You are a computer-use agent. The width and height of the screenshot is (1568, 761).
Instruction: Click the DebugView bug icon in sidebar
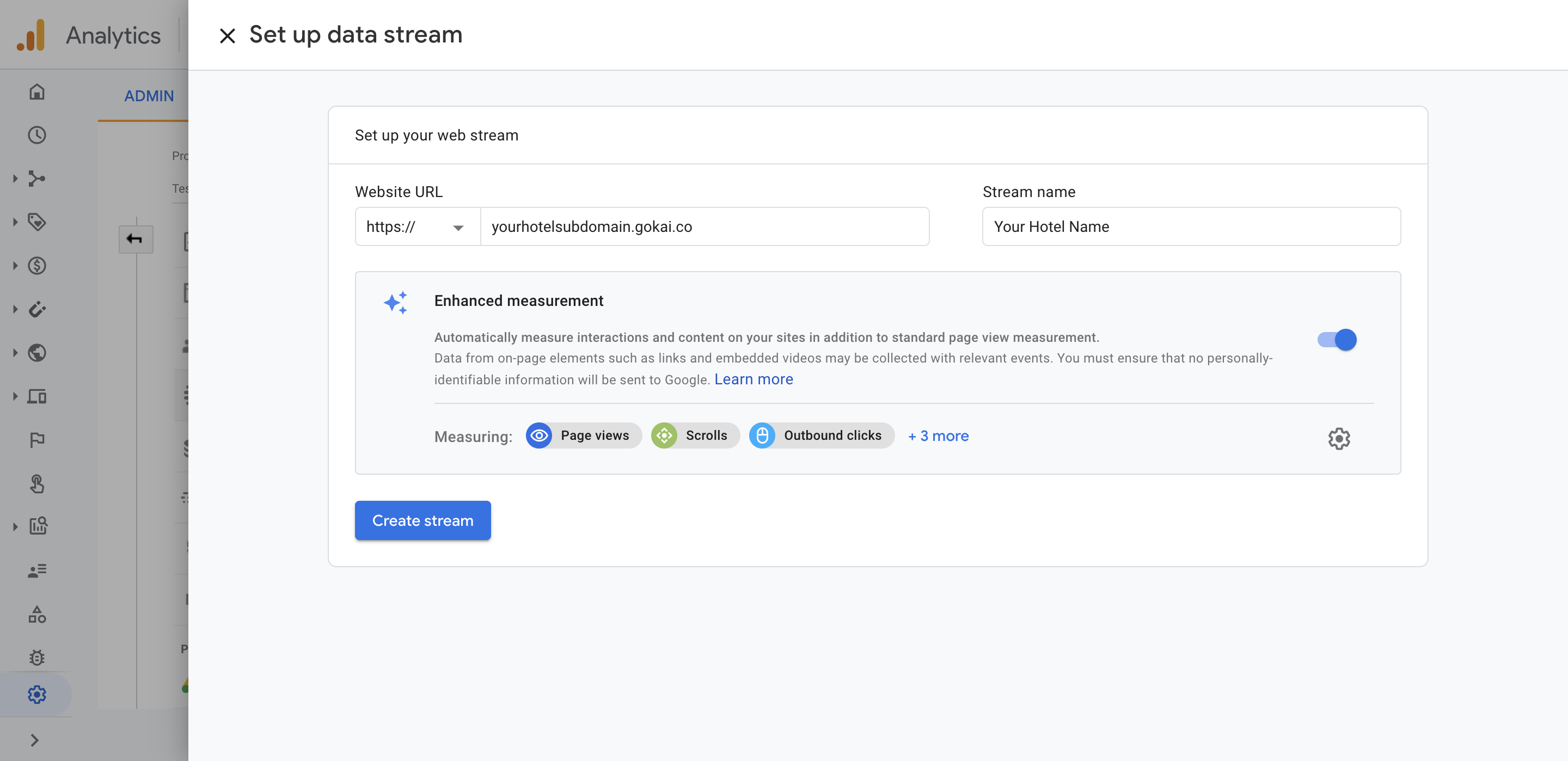[x=36, y=658]
